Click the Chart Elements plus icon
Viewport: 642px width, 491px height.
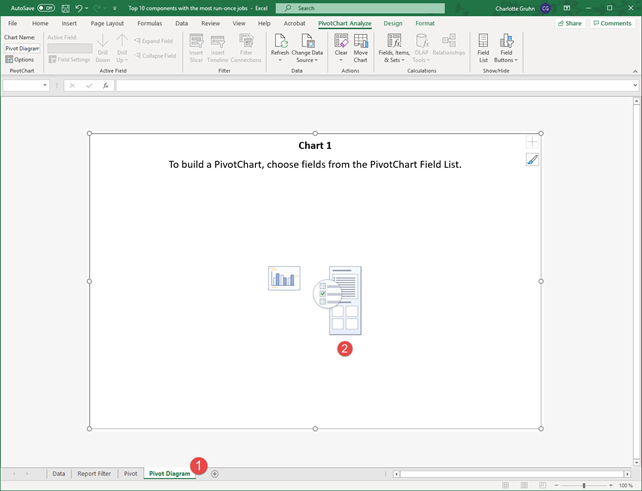pyautogui.click(x=532, y=142)
